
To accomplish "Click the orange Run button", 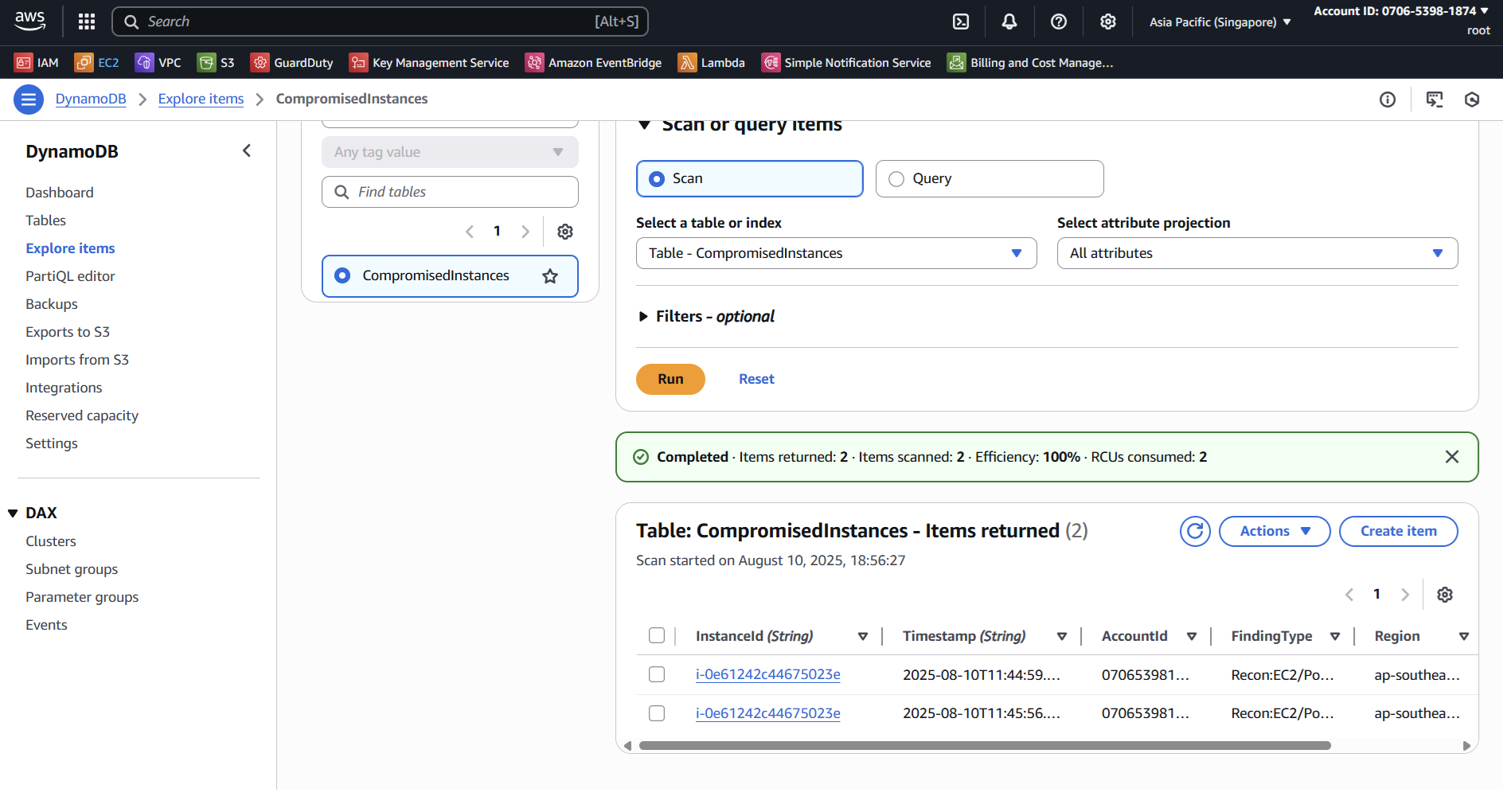I will point(670,379).
